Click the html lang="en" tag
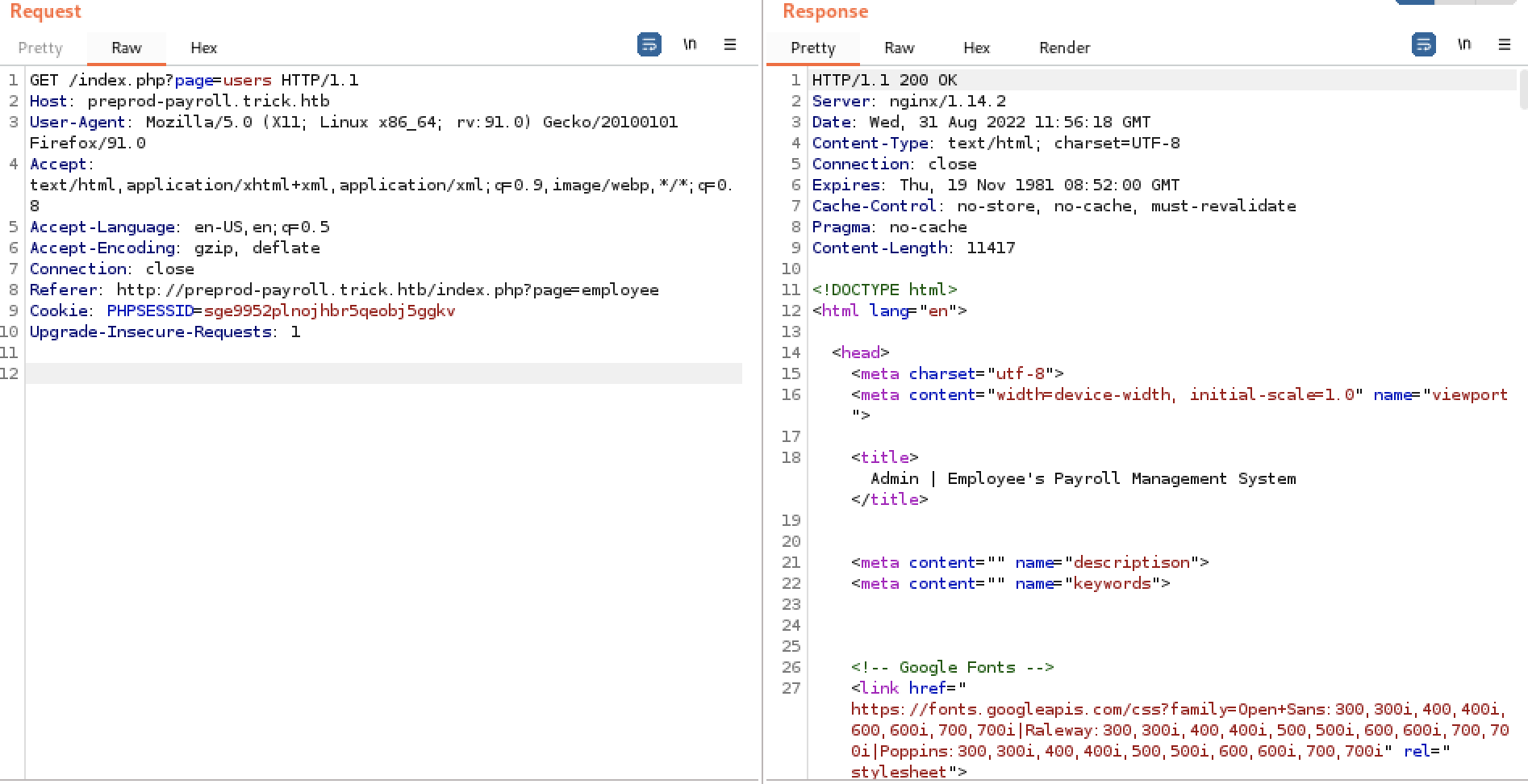 890,311
